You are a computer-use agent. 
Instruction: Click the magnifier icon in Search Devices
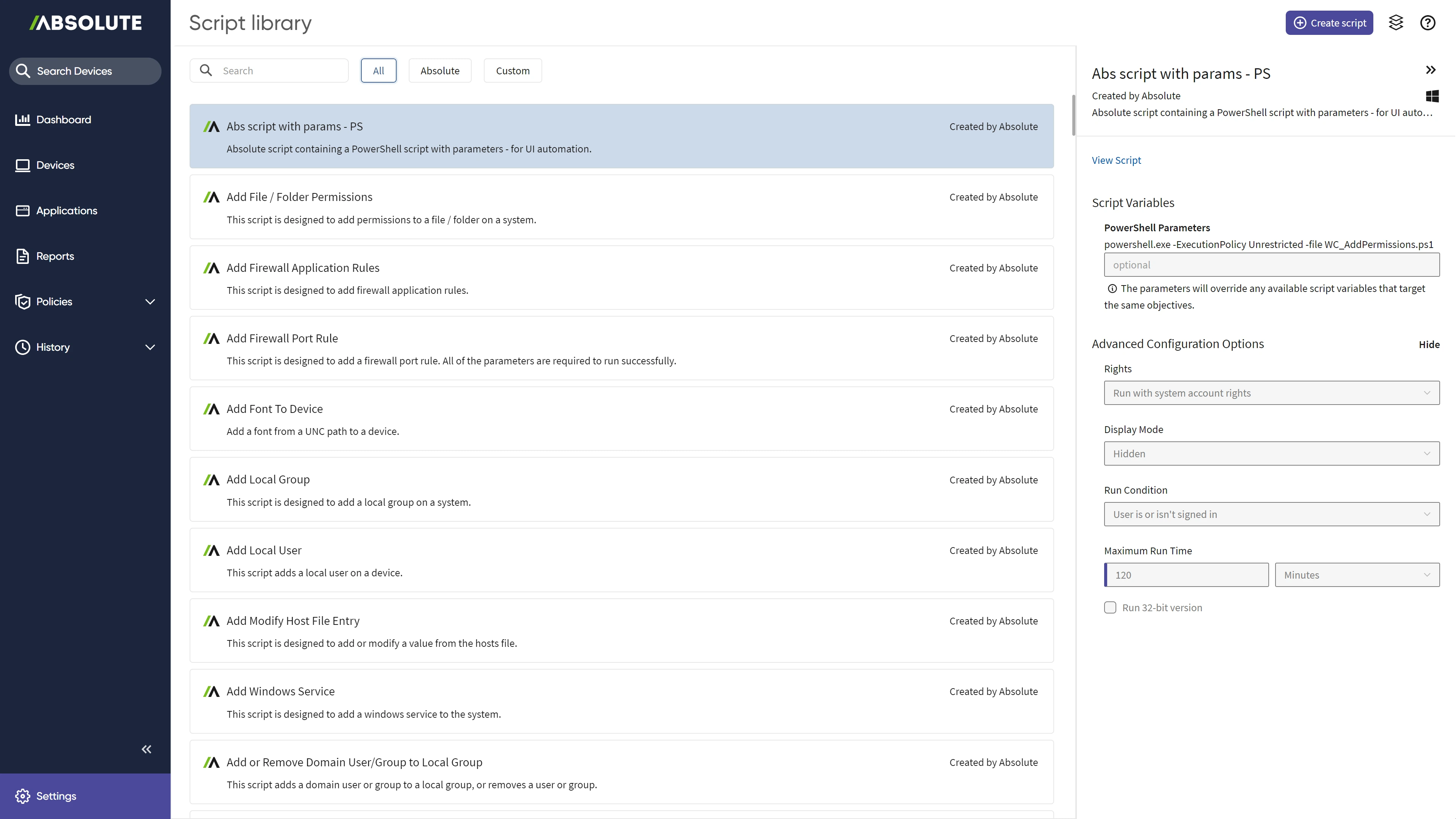click(23, 71)
